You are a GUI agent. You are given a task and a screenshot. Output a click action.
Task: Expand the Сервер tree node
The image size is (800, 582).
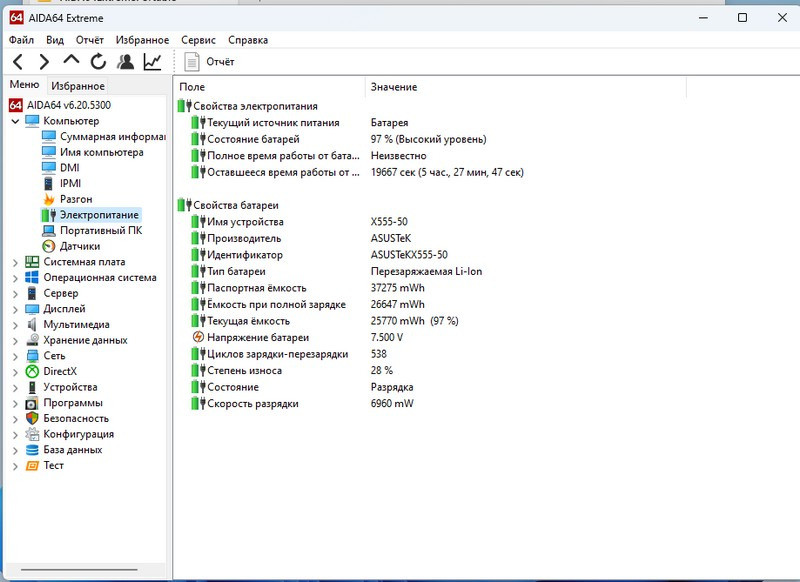(x=15, y=294)
